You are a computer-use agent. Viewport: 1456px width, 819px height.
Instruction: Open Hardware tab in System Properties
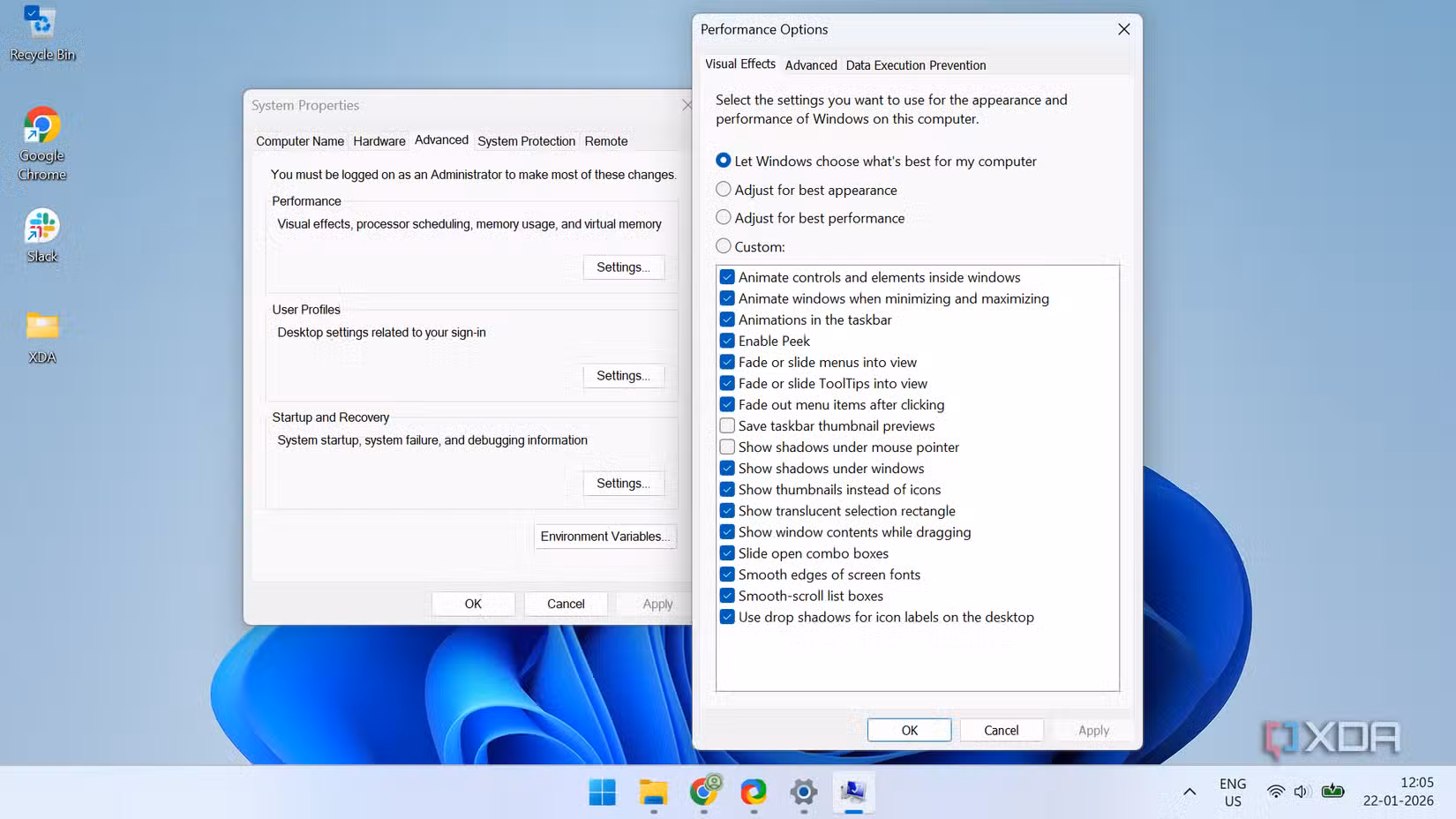[379, 141]
